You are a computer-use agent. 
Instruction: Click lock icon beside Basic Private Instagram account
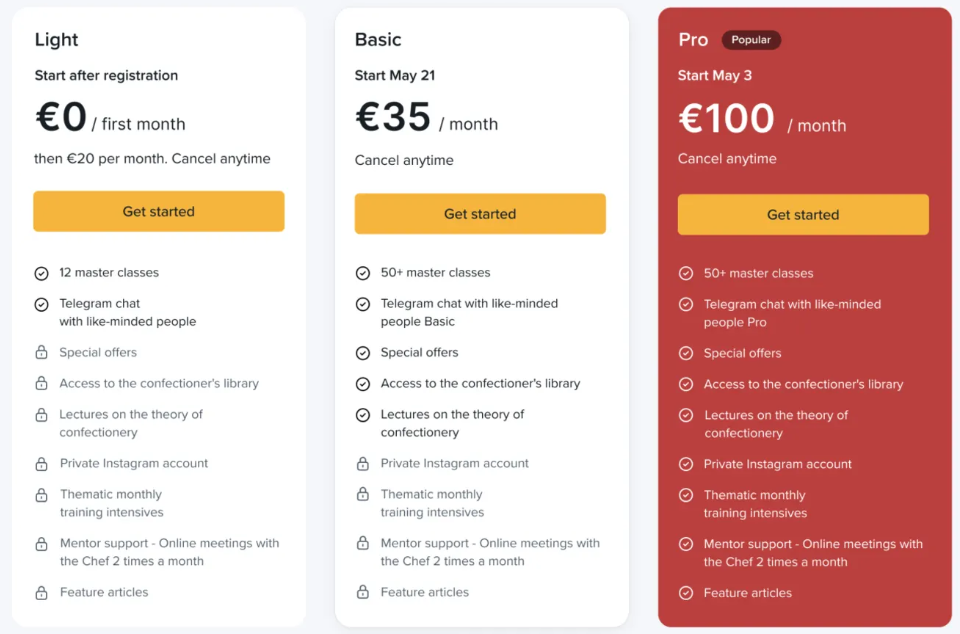(x=362, y=463)
